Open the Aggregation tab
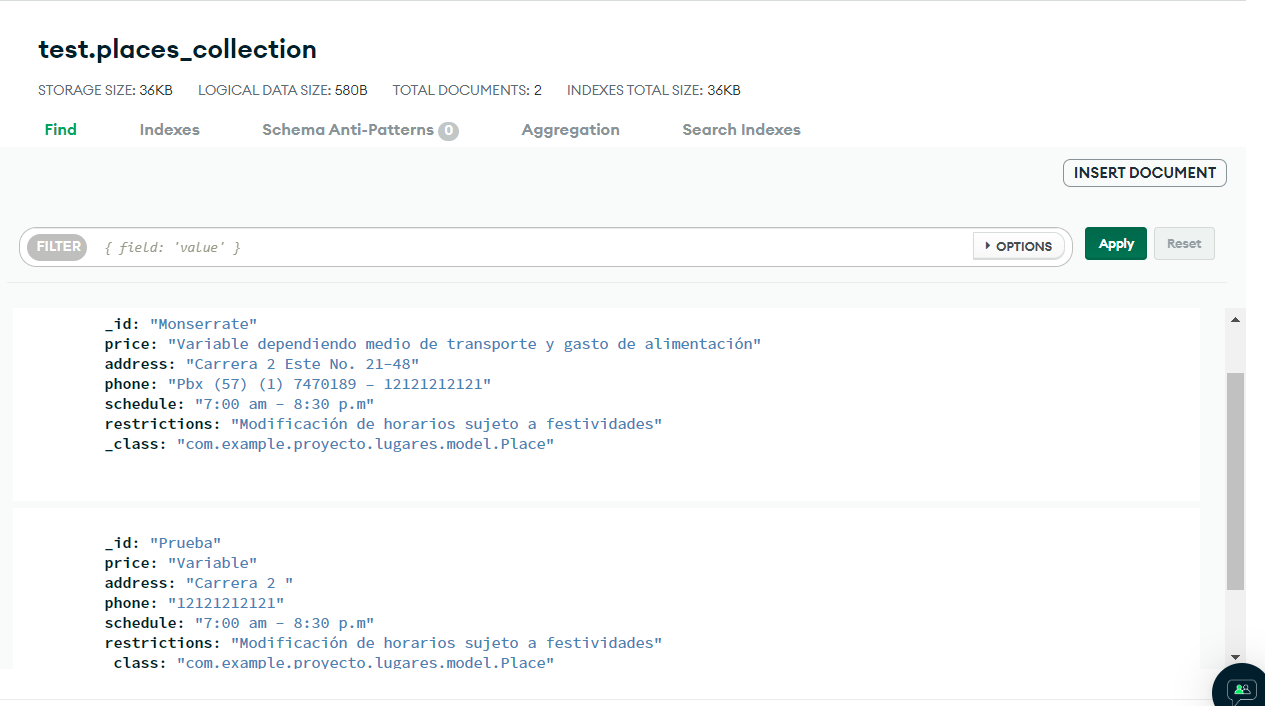This screenshot has height=706, width=1265. pyautogui.click(x=570, y=129)
